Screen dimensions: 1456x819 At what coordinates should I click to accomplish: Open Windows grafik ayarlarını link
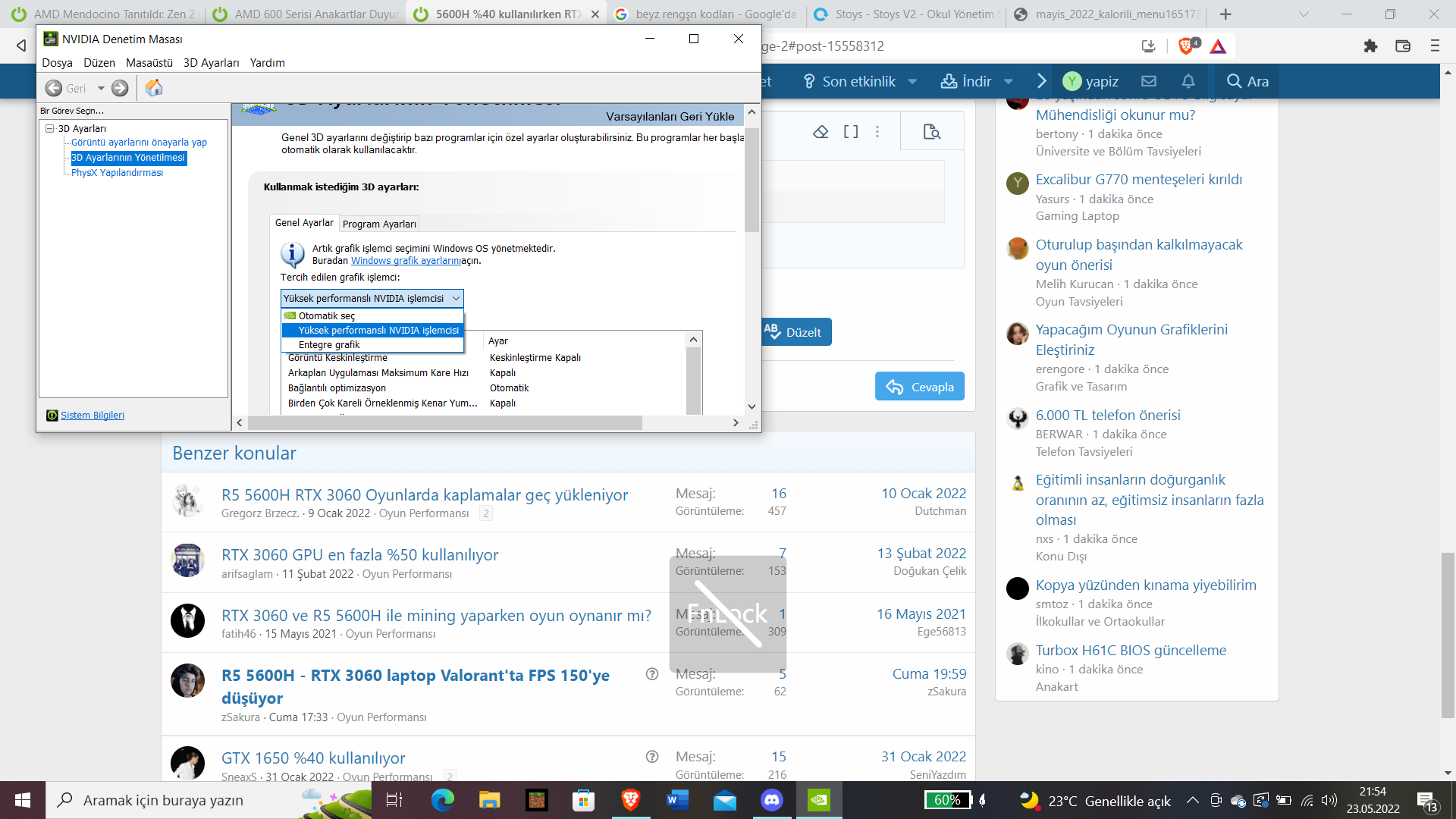[x=406, y=261]
